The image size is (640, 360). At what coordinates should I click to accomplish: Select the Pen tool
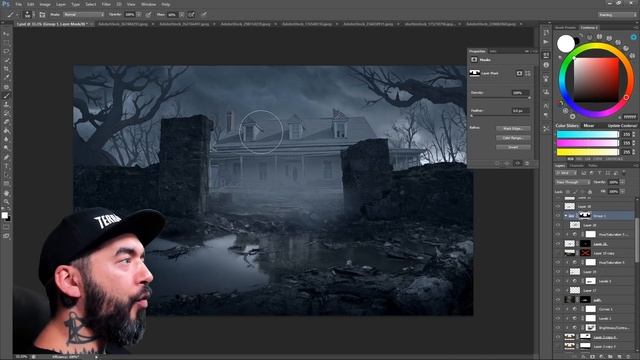pyautogui.click(x=6, y=157)
